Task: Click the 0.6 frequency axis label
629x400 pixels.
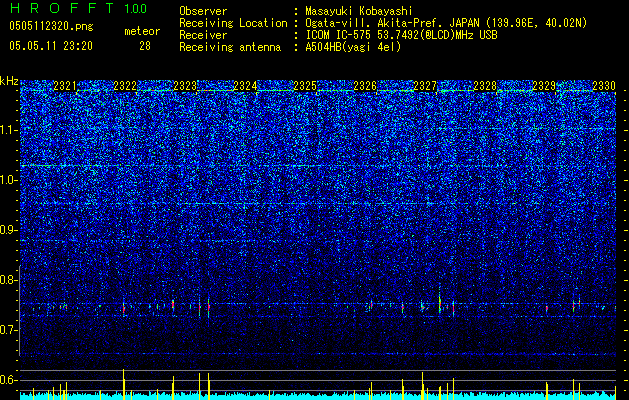Action: [x=8, y=380]
